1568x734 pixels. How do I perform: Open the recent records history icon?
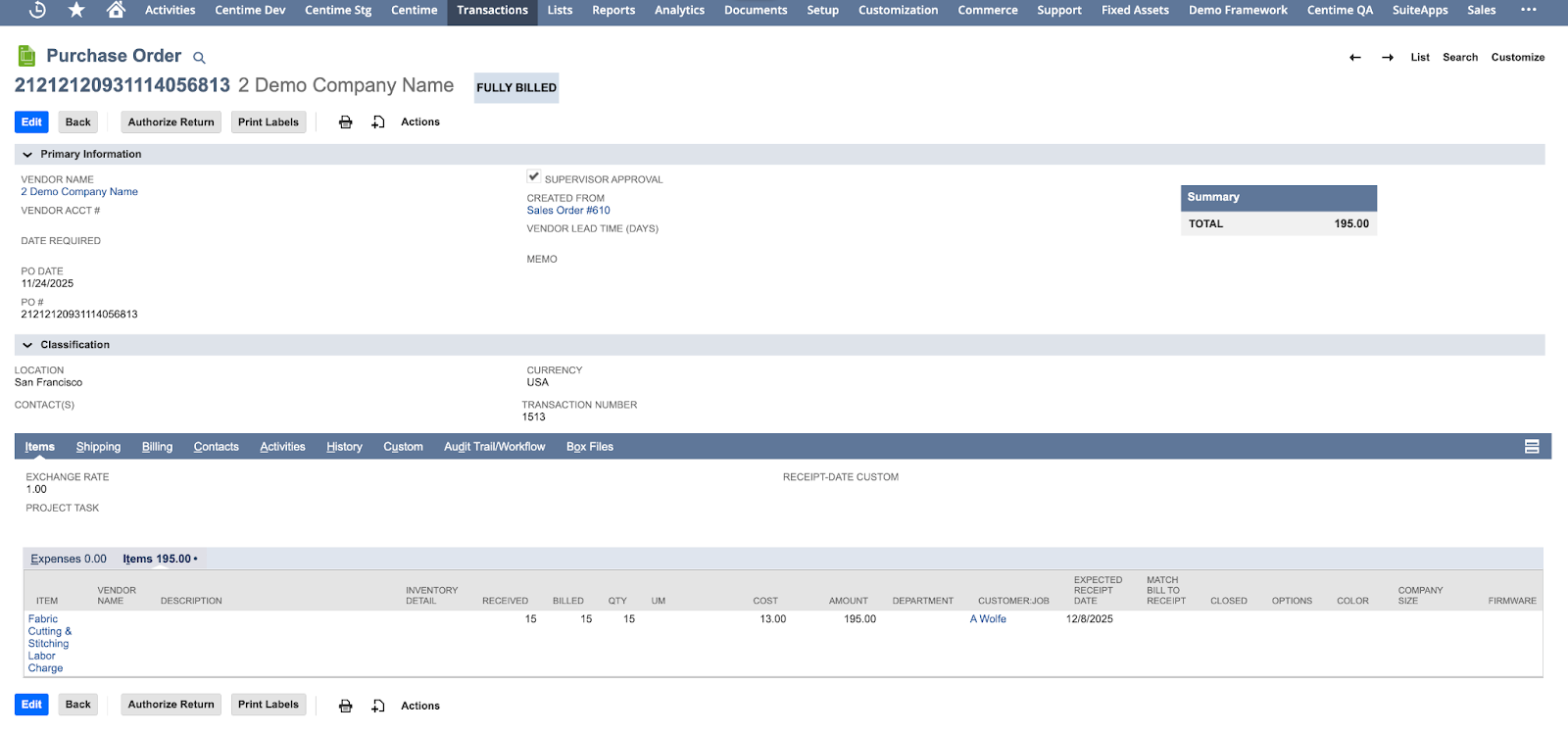37,10
